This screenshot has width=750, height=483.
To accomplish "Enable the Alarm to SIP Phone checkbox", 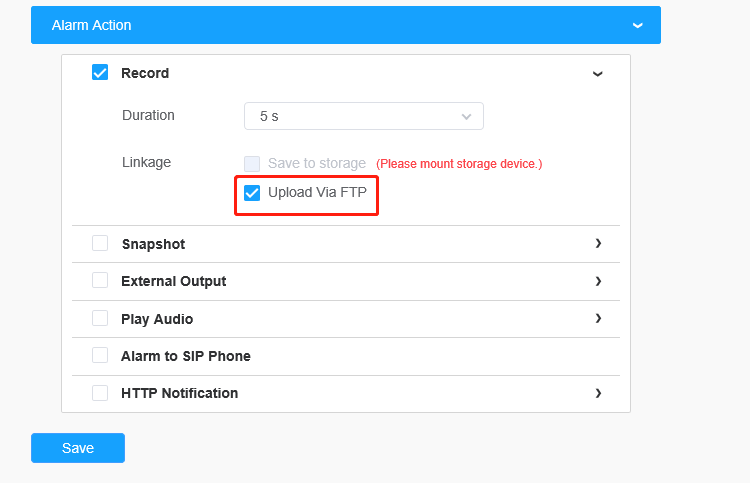I will (100, 355).
